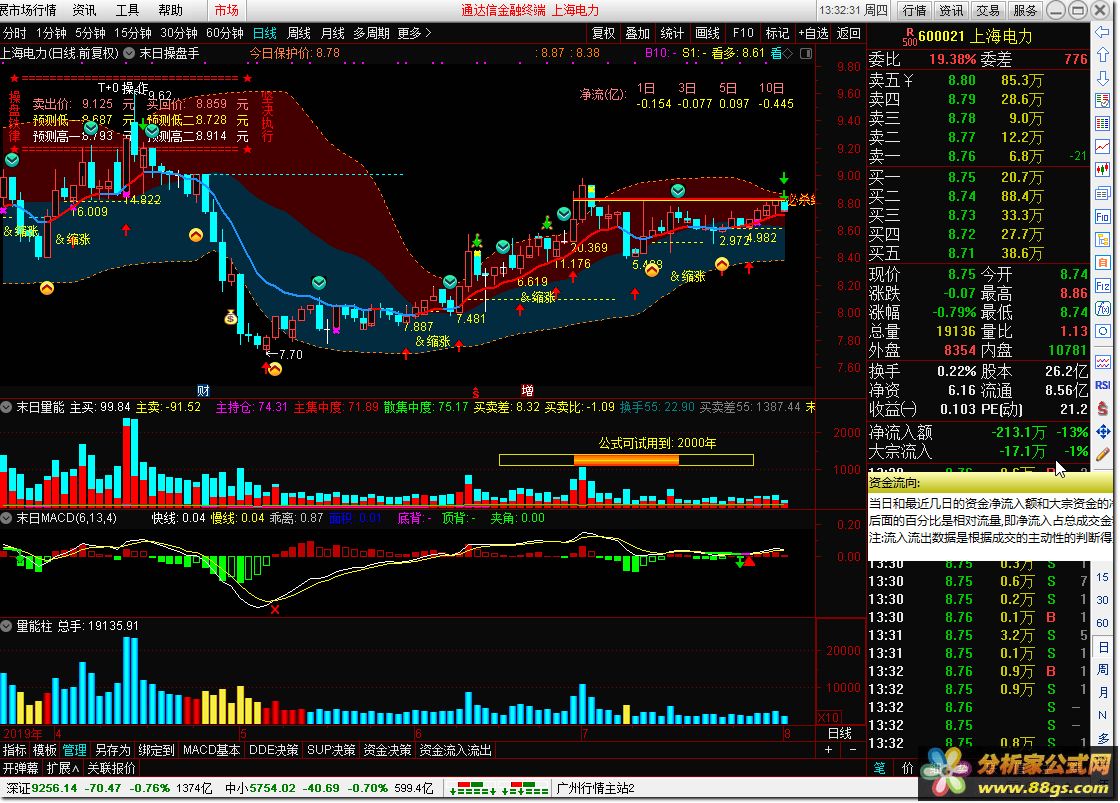Viewport: 1120px width, 803px height.
Task: Click the orange 自 self-select sidebar icon
Action: click(x=1102, y=262)
